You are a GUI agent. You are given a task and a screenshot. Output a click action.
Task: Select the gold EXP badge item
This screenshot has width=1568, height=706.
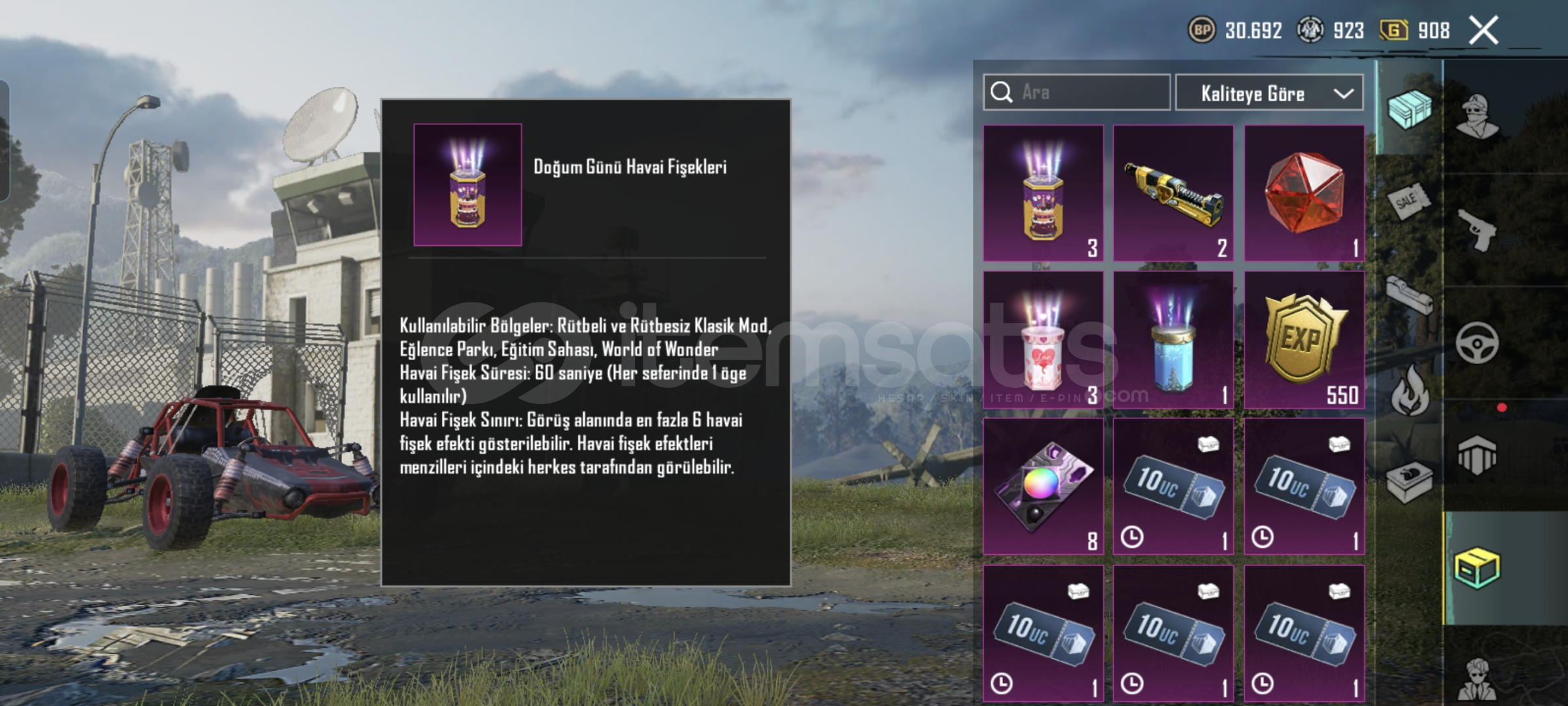[x=1304, y=340]
